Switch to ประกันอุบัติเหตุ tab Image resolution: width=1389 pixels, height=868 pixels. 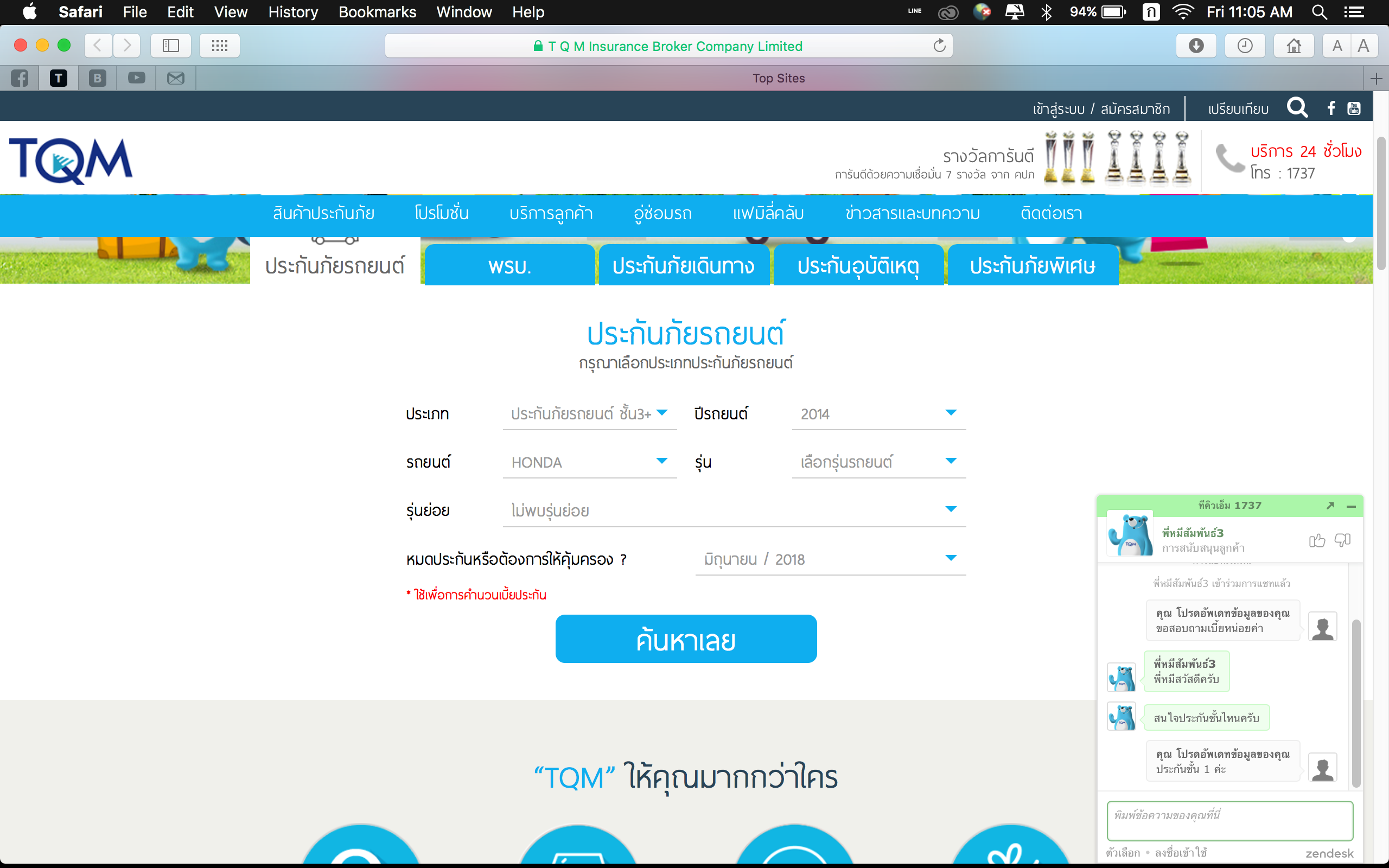click(x=859, y=265)
